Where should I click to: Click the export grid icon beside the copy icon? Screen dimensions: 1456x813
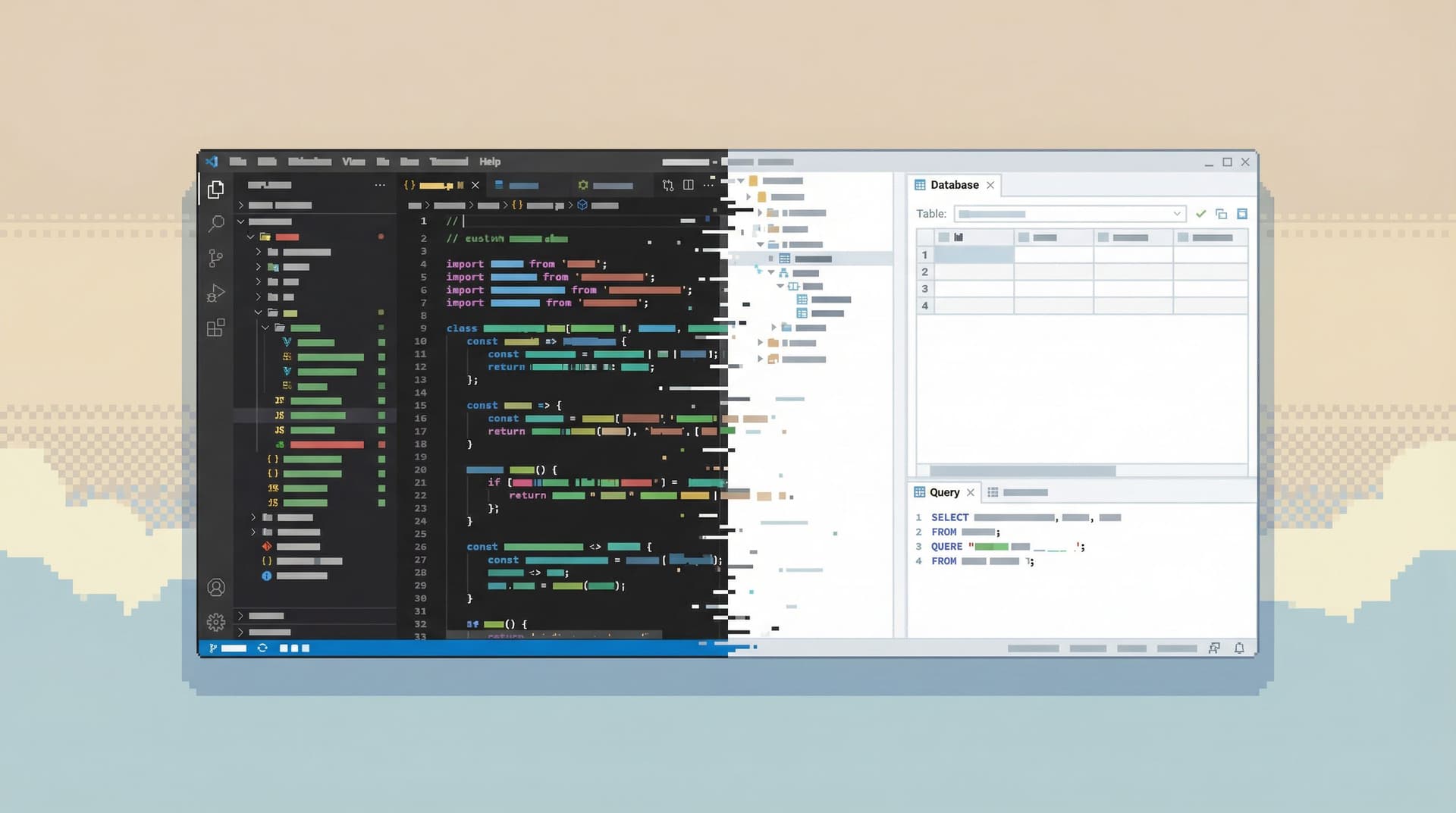[1242, 213]
